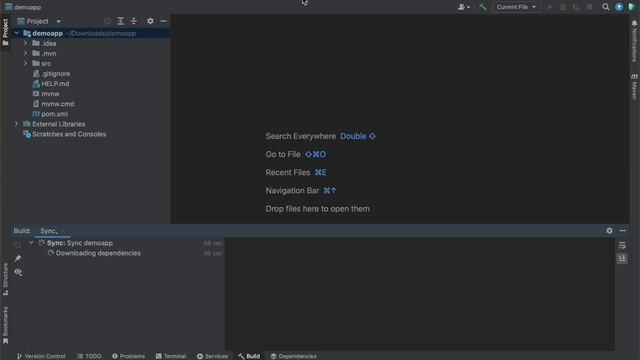Hide the Build tool window
This screenshot has width=640, height=360.
click(x=622, y=231)
